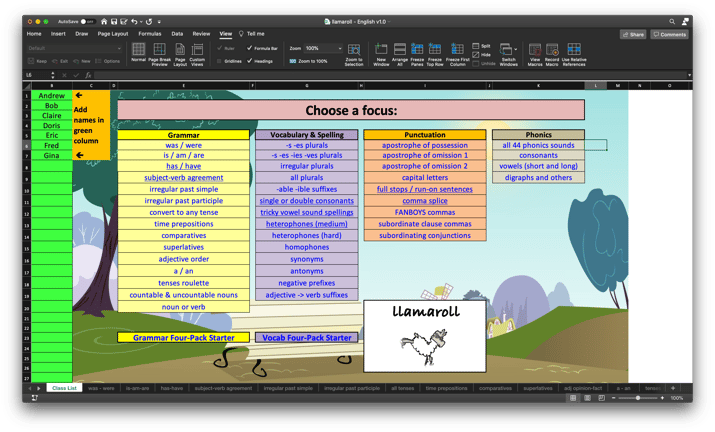Click the zoom in plus button
Image resolution: width=715 pixels, height=432 pixels.
point(663,398)
